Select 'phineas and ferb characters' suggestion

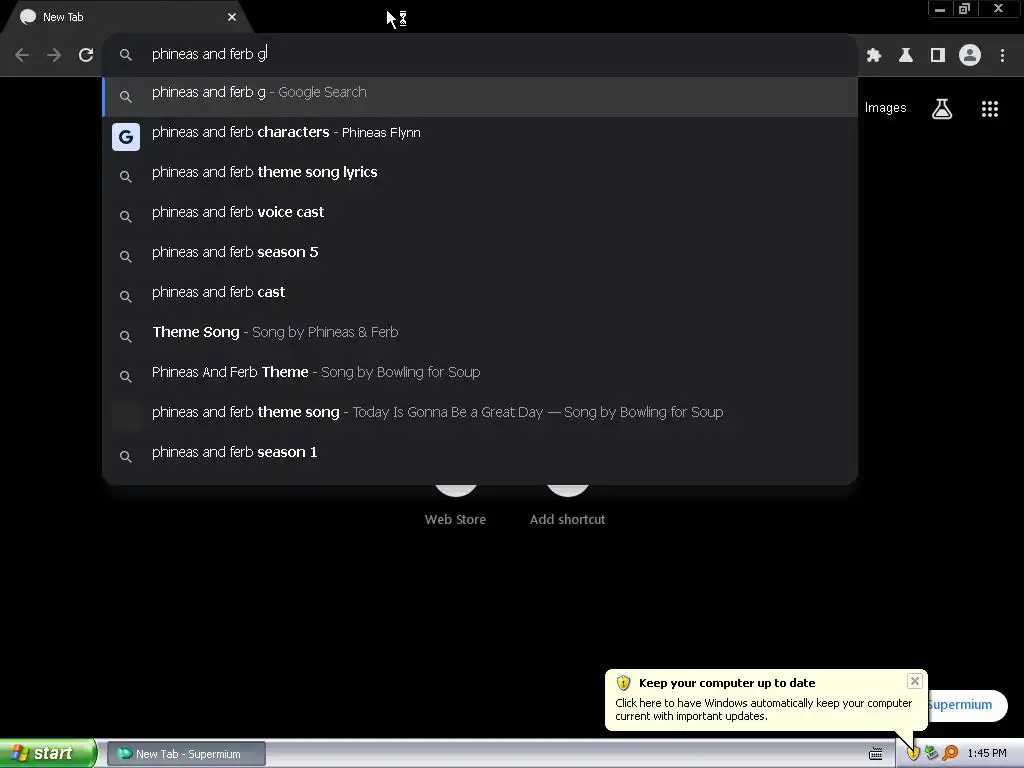pyautogui.click(x=480, y=136)
